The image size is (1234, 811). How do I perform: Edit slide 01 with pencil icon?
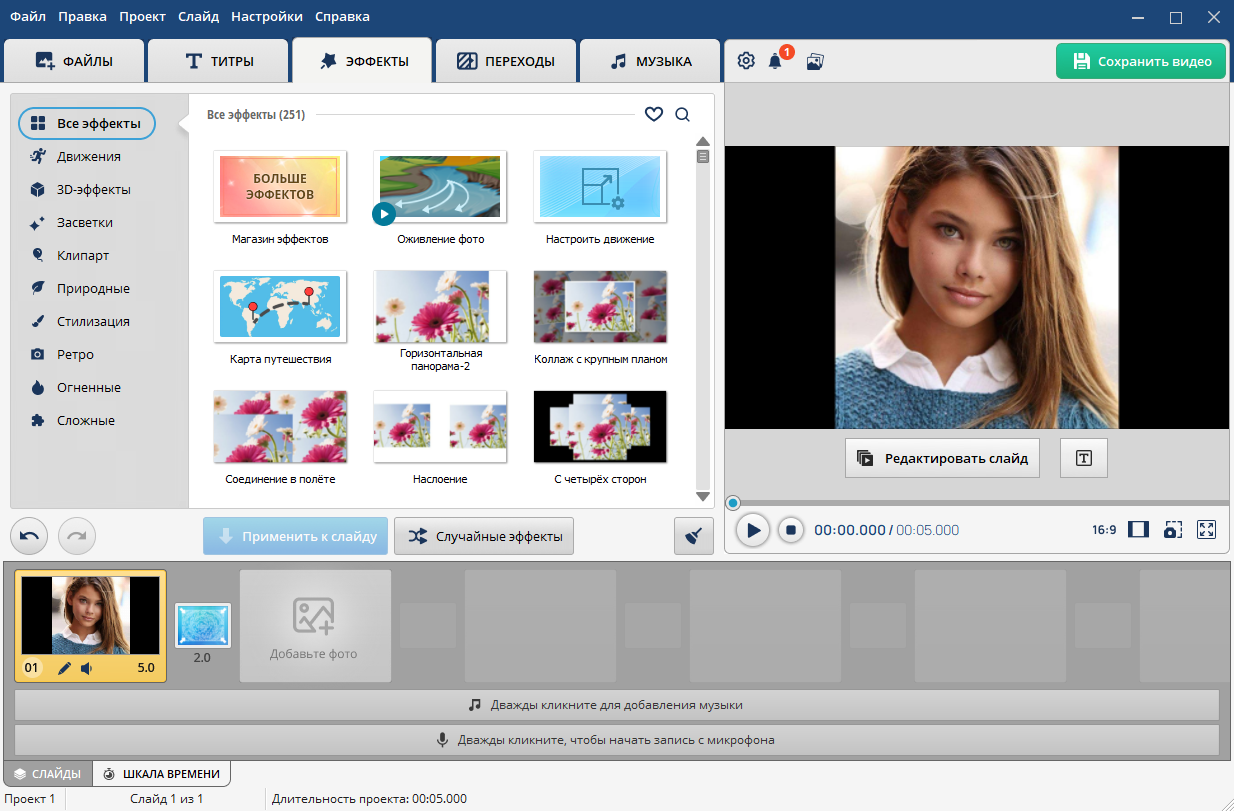click(x=65, y=668)
